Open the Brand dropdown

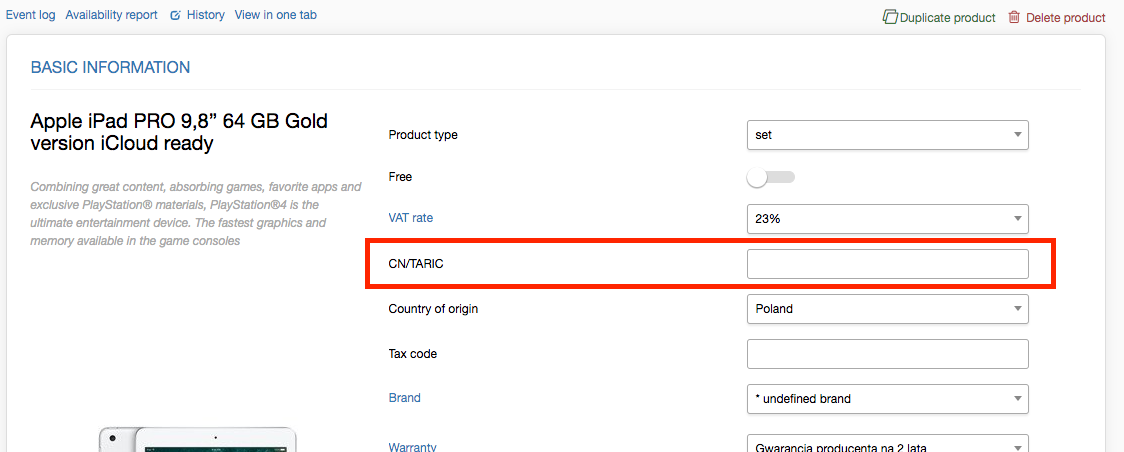click(887, 399)
